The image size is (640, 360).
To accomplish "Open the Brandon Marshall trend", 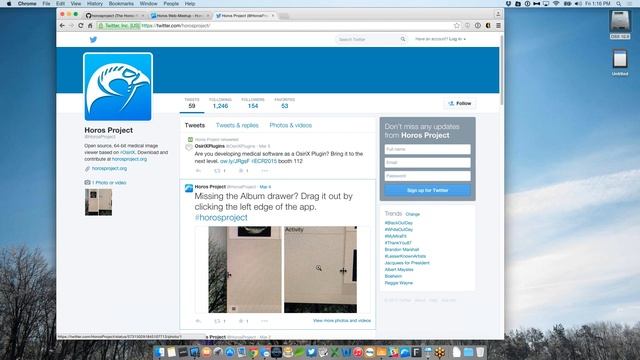I will pyautogui.click(x=402, y=249).
